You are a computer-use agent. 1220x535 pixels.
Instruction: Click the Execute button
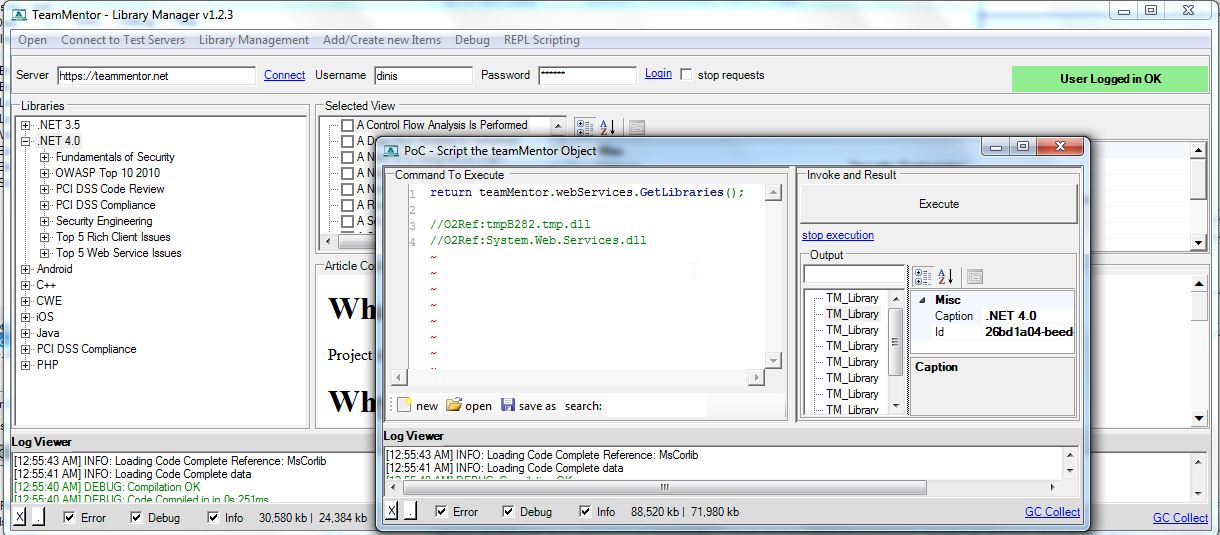point(939,204)
